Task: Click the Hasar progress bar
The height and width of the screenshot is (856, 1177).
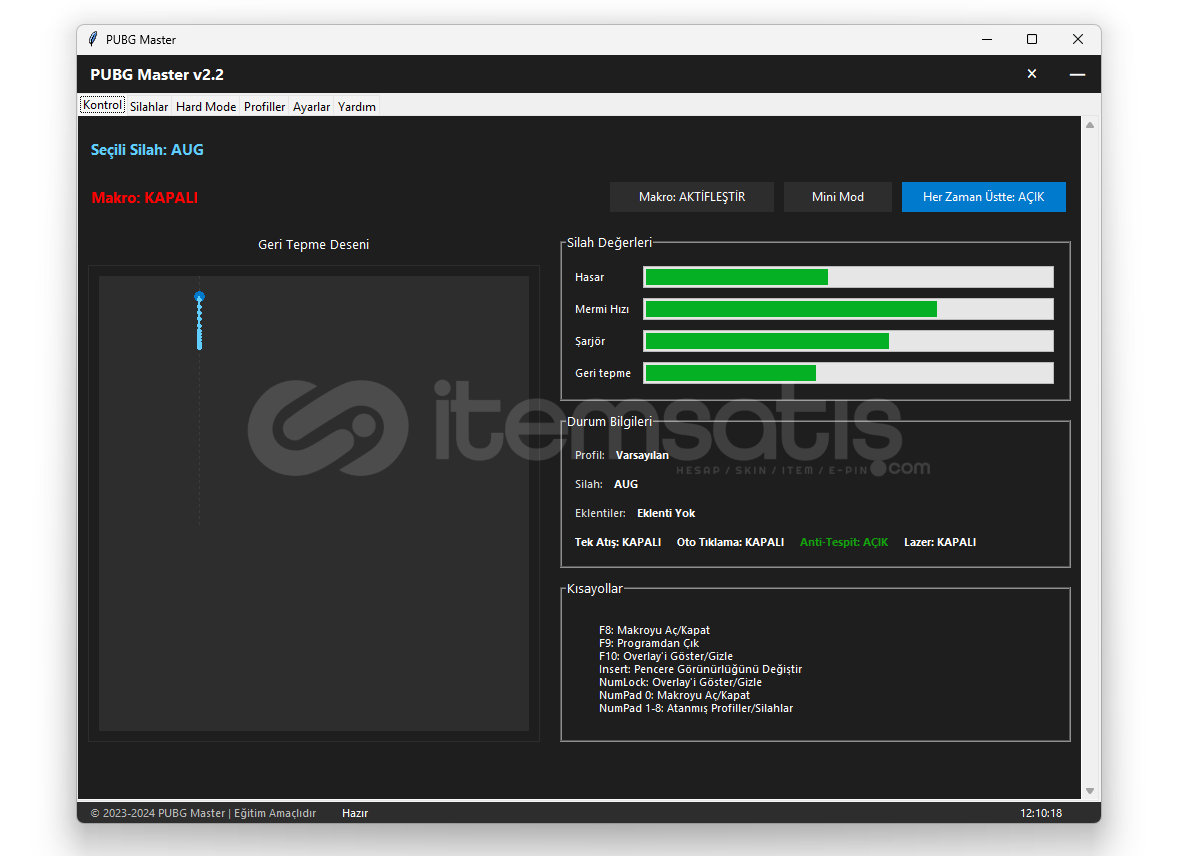Action: click(x=848, y=277)
